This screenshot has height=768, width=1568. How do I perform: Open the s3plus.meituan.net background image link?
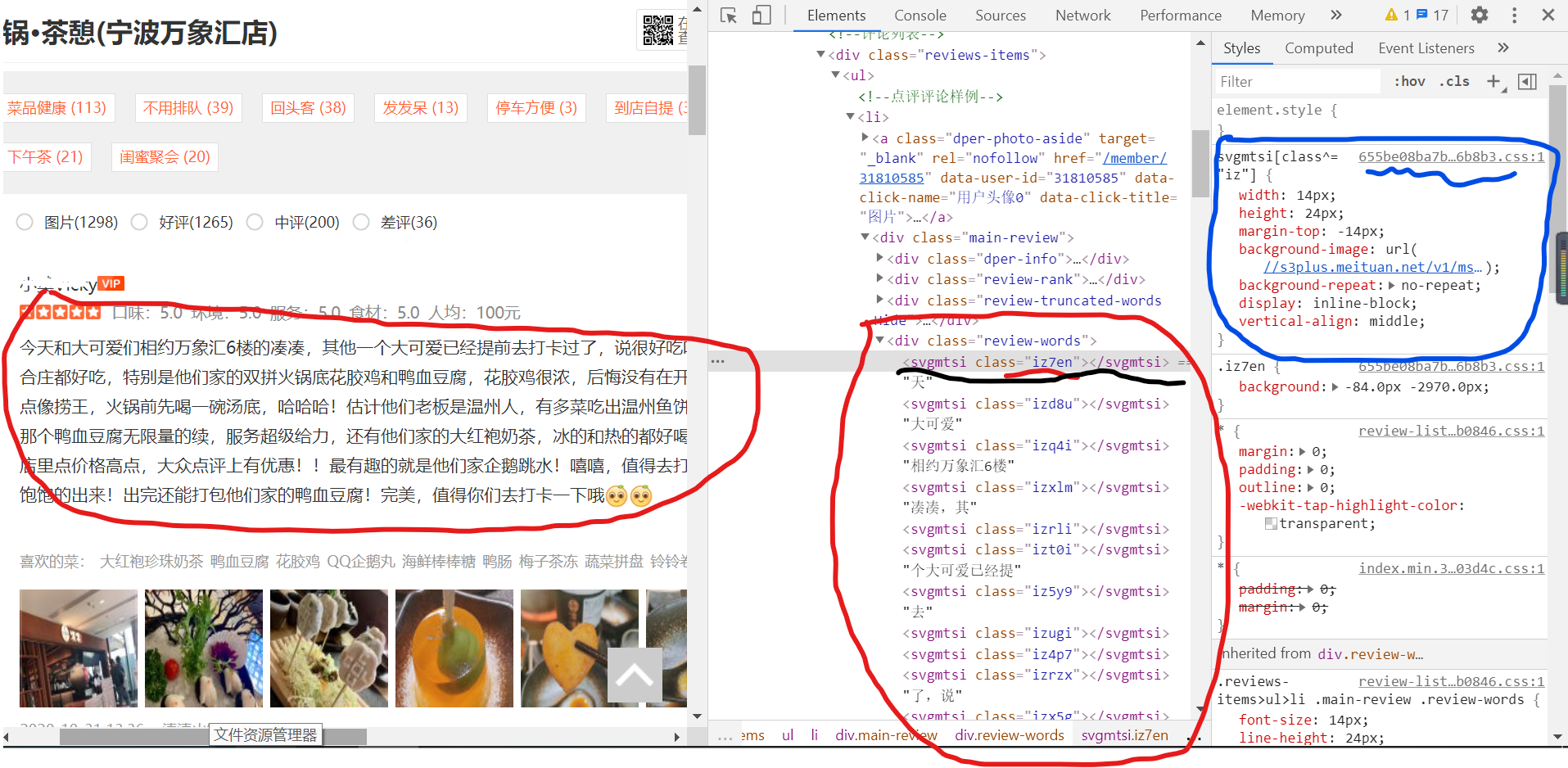[1373, 267]
